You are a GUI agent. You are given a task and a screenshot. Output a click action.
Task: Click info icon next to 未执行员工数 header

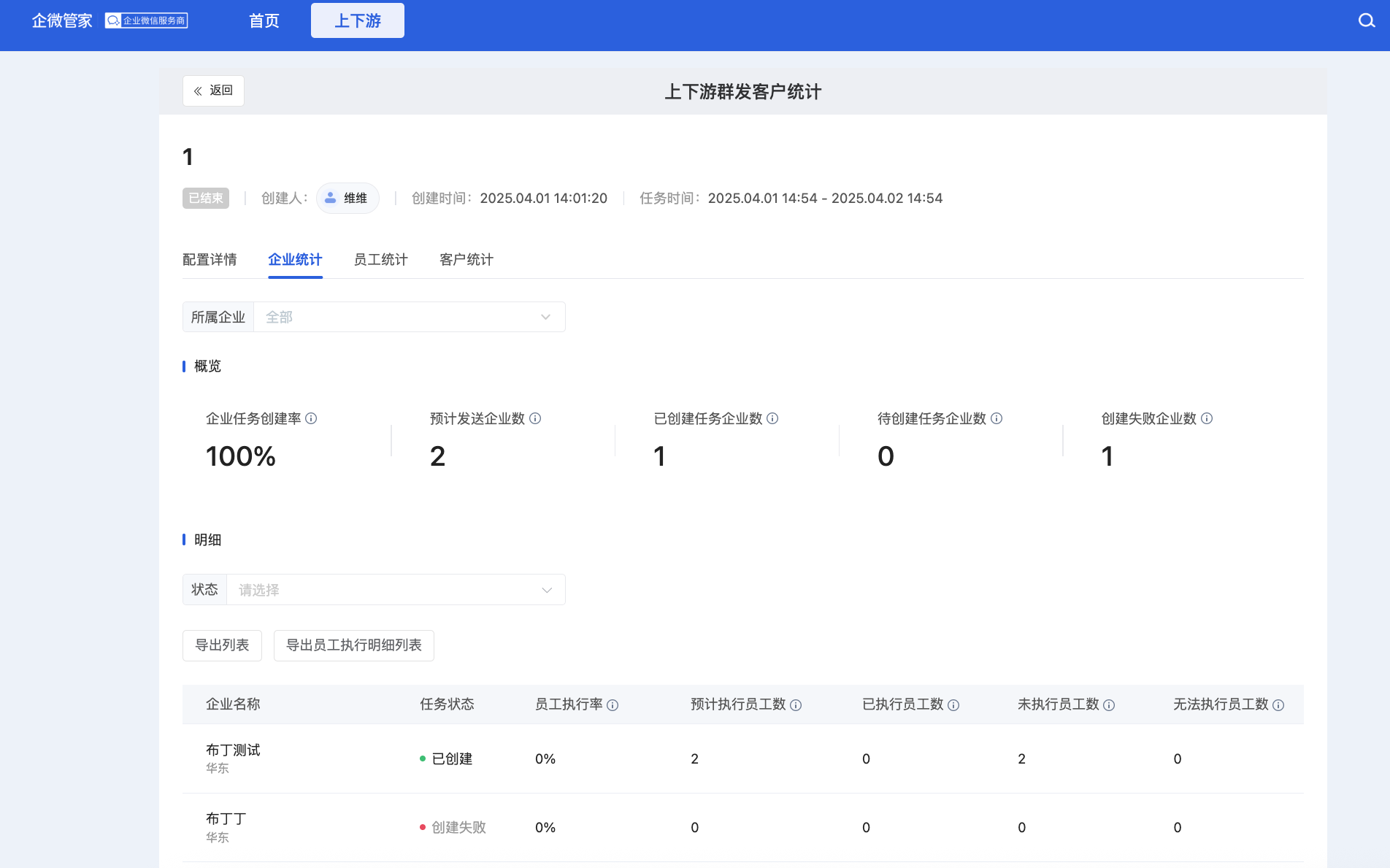[x=1109, y=705]
